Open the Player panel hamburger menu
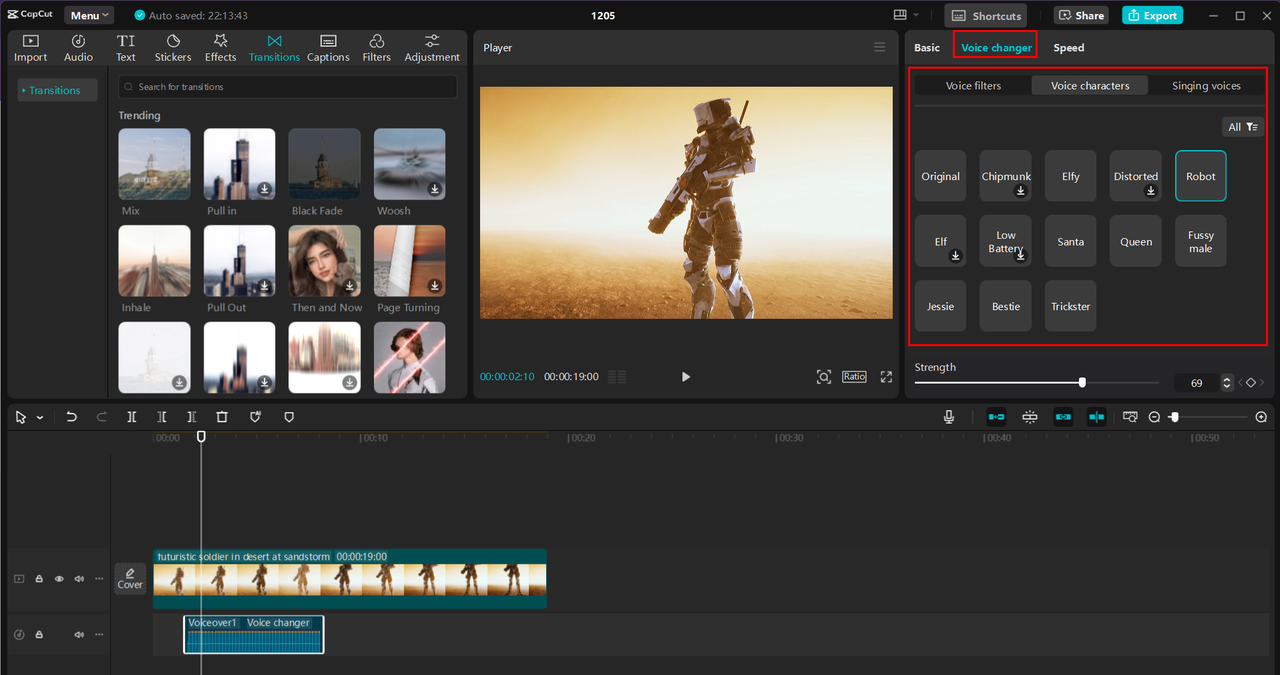The height and width of the screenshot is (675, 1280). pos(879,47)
